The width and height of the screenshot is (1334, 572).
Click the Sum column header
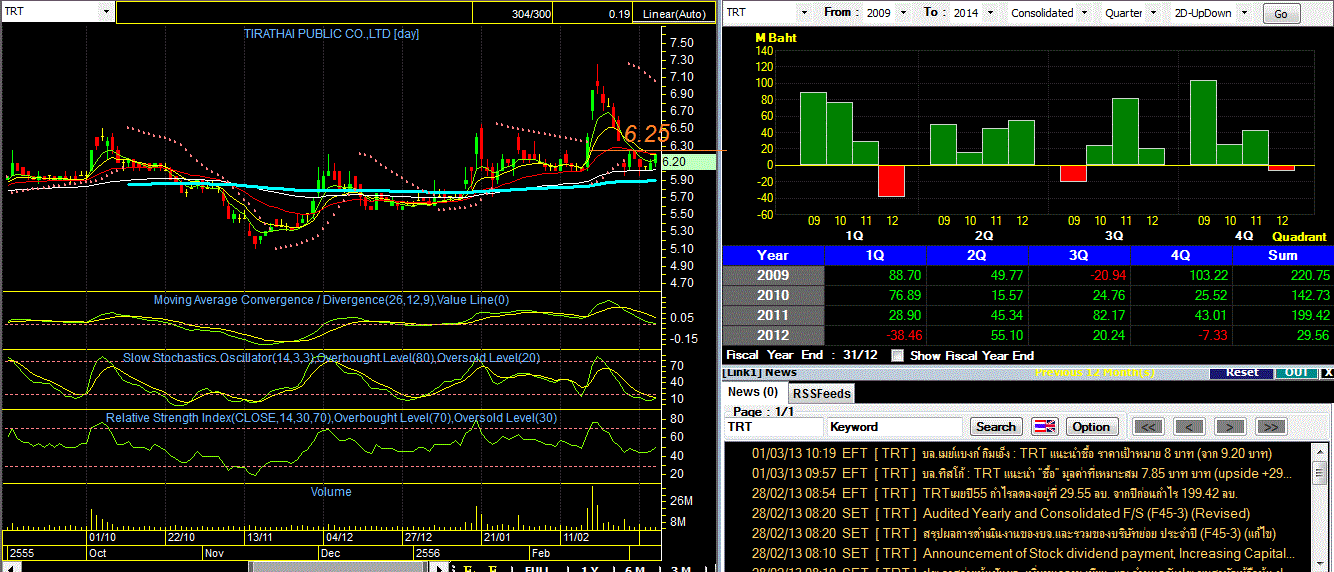click(1283, 255)
